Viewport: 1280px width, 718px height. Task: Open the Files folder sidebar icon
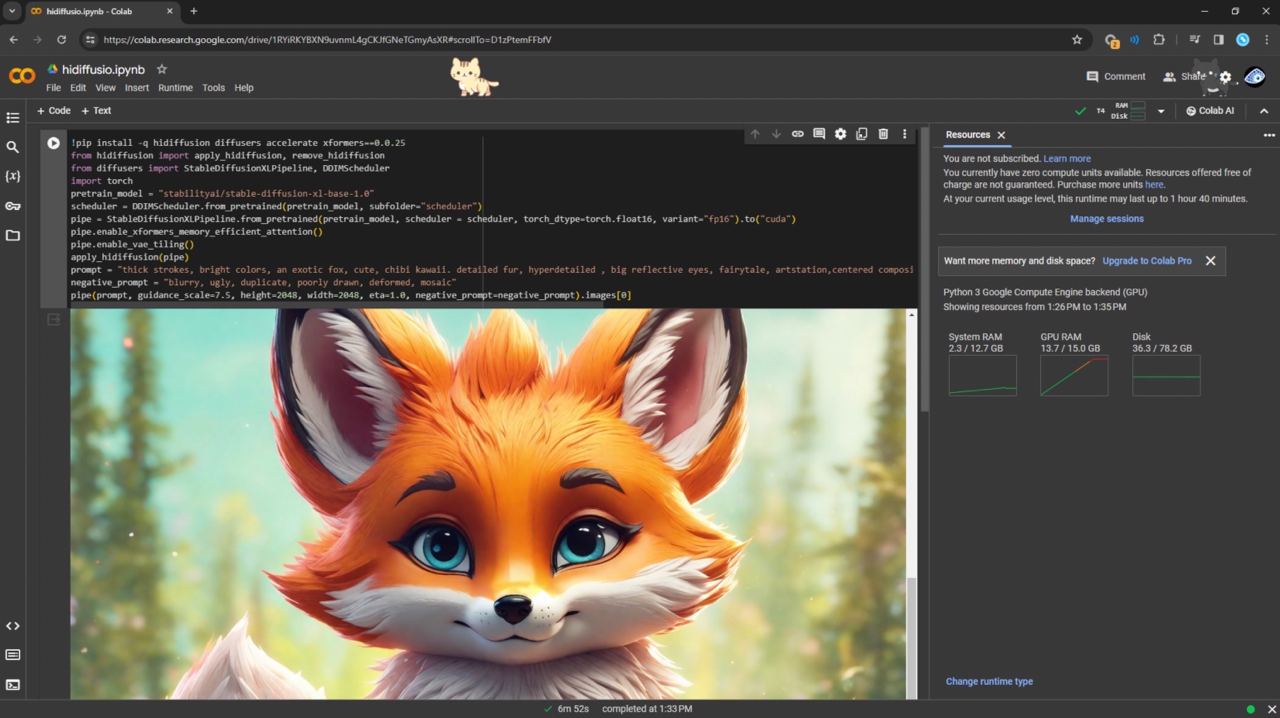click(x=13, y=235)
